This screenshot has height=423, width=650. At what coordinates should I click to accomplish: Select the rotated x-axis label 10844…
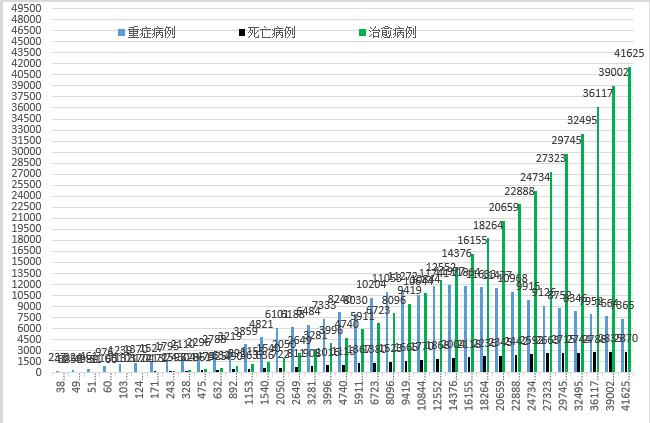tap(422, 393)
